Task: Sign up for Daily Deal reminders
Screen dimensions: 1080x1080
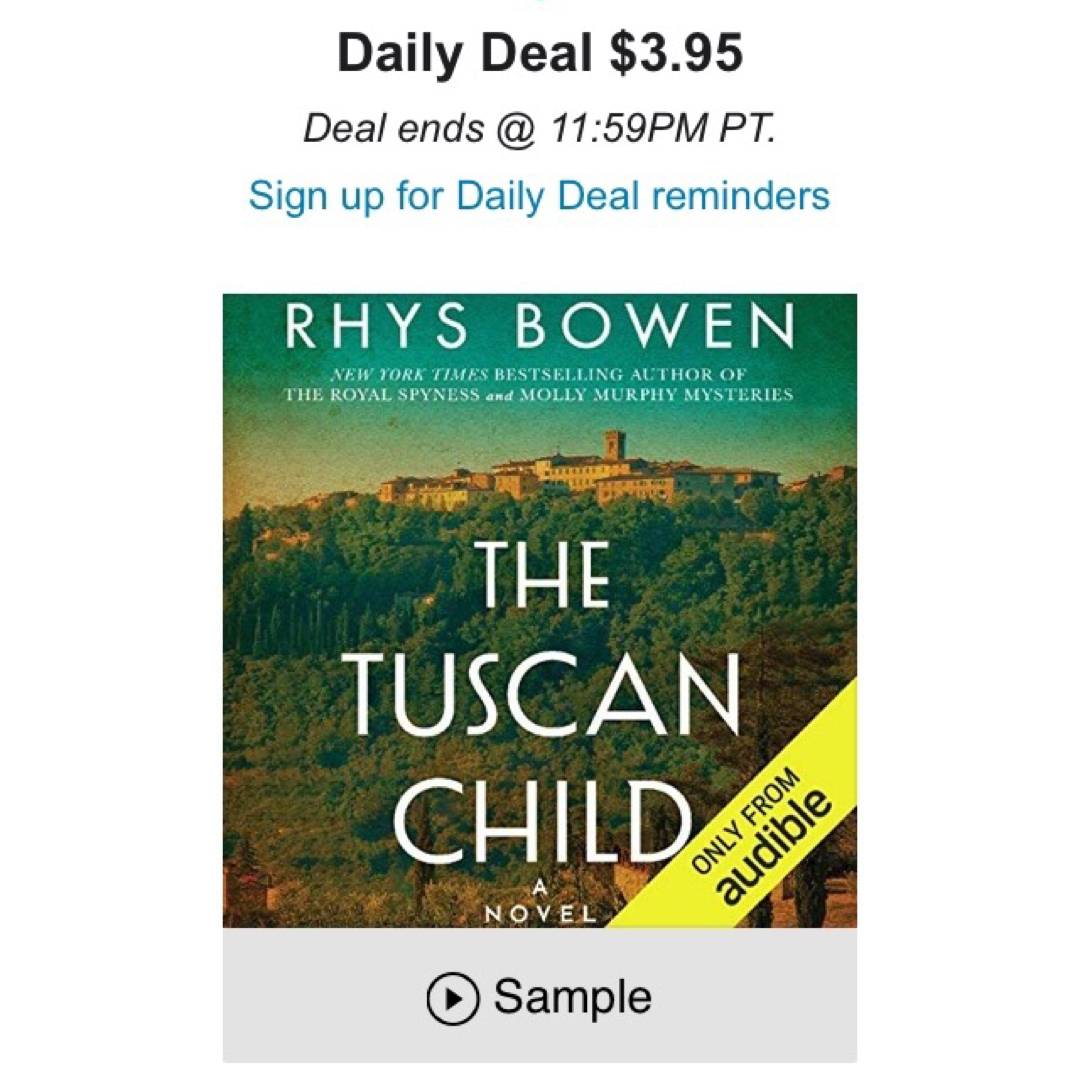Action: pyautogui.click(x=539, y=194)
